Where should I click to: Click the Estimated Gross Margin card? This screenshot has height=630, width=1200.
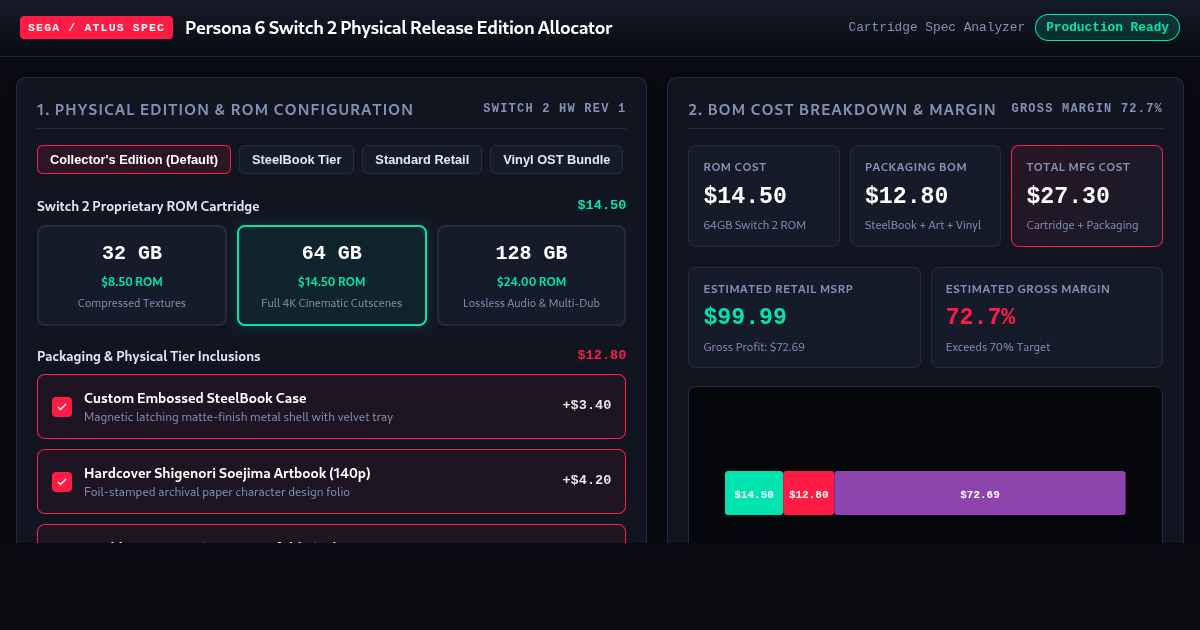[1047, 317]
